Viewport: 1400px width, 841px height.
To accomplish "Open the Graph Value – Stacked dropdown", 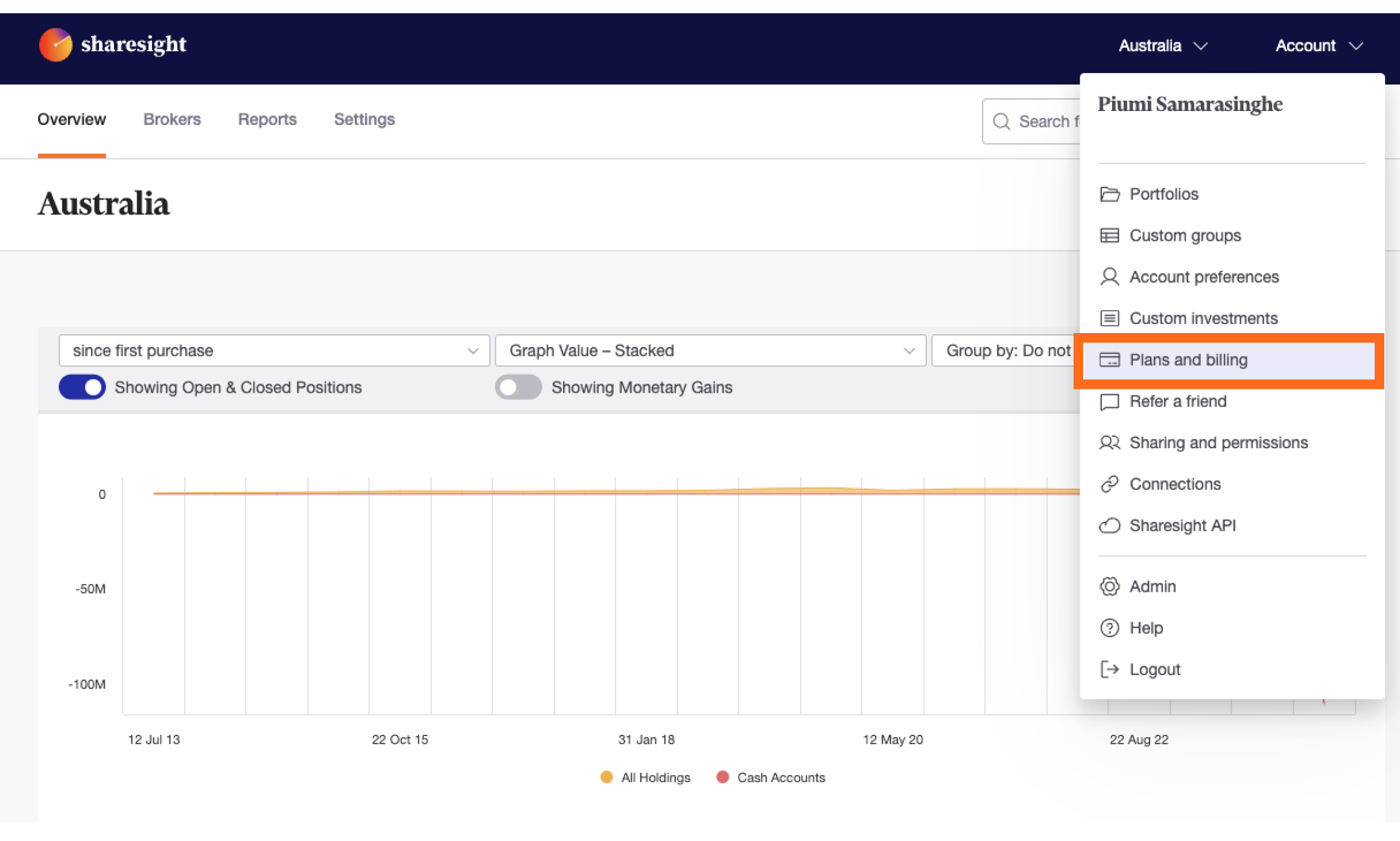I will coord(710,350).
